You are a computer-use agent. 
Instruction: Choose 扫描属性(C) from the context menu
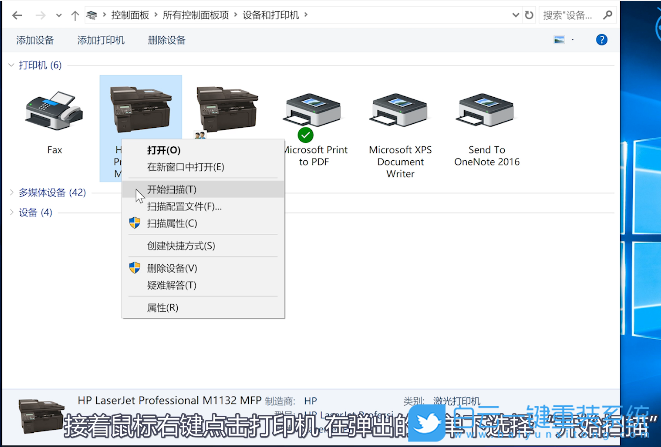point(203,223)
